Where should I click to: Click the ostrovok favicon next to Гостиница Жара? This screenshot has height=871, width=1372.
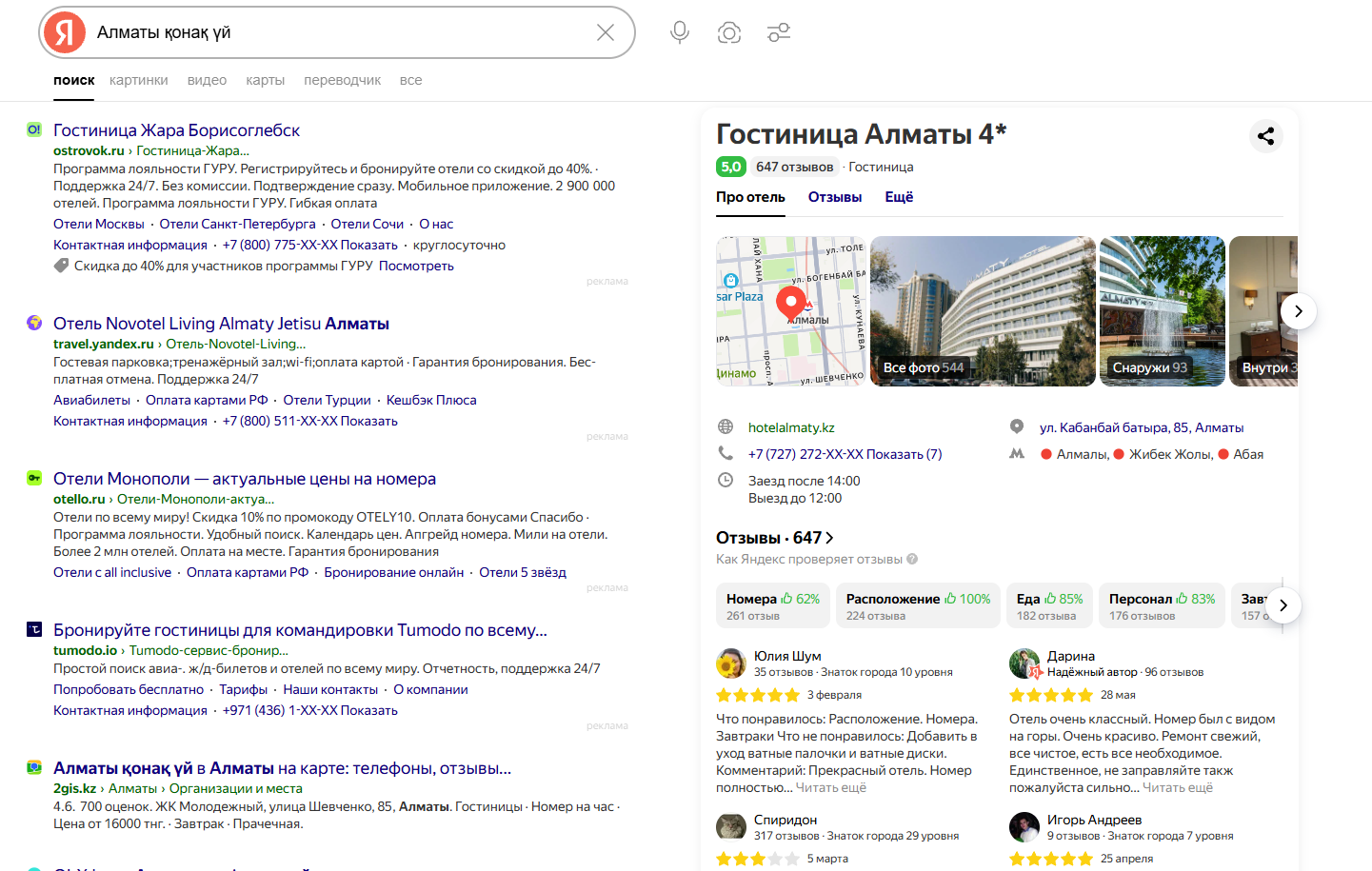click(x=34, y=129)
